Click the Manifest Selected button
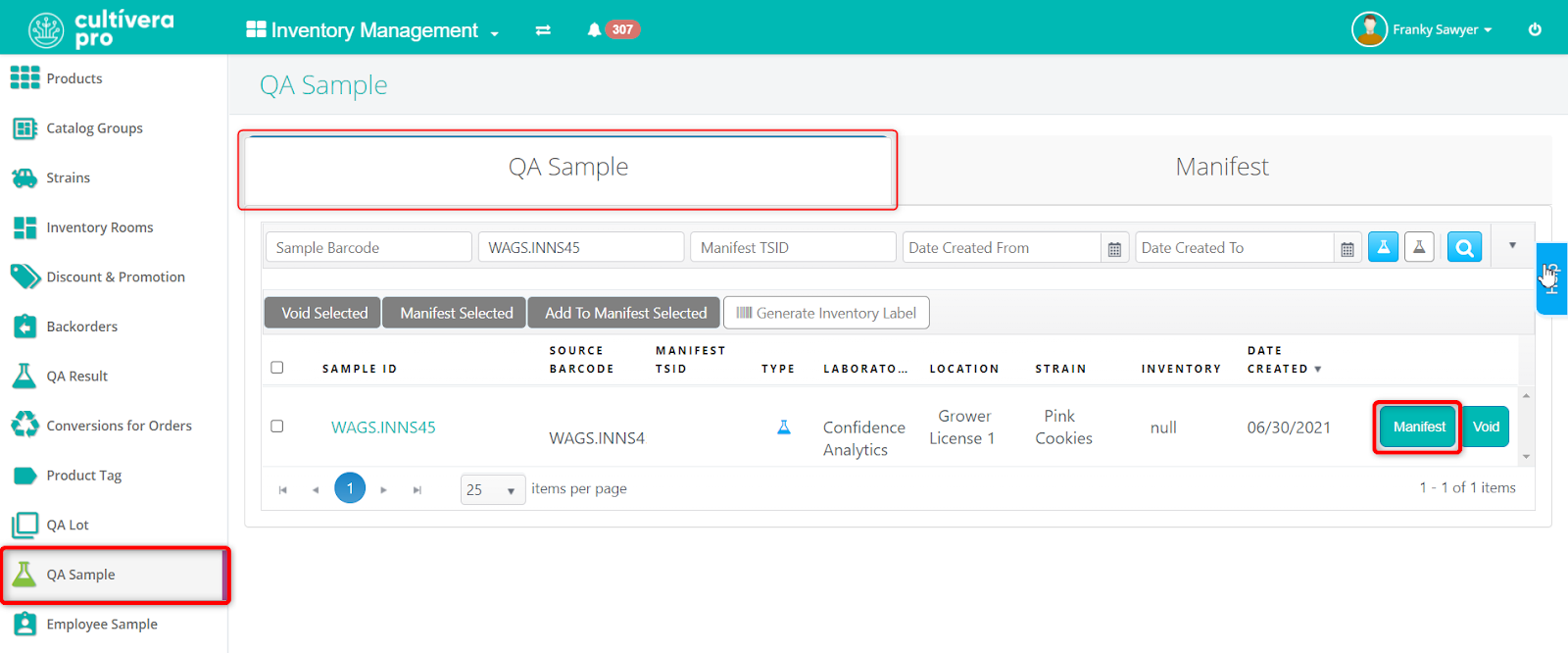1568x653 pixels. [x=456, y=313]
